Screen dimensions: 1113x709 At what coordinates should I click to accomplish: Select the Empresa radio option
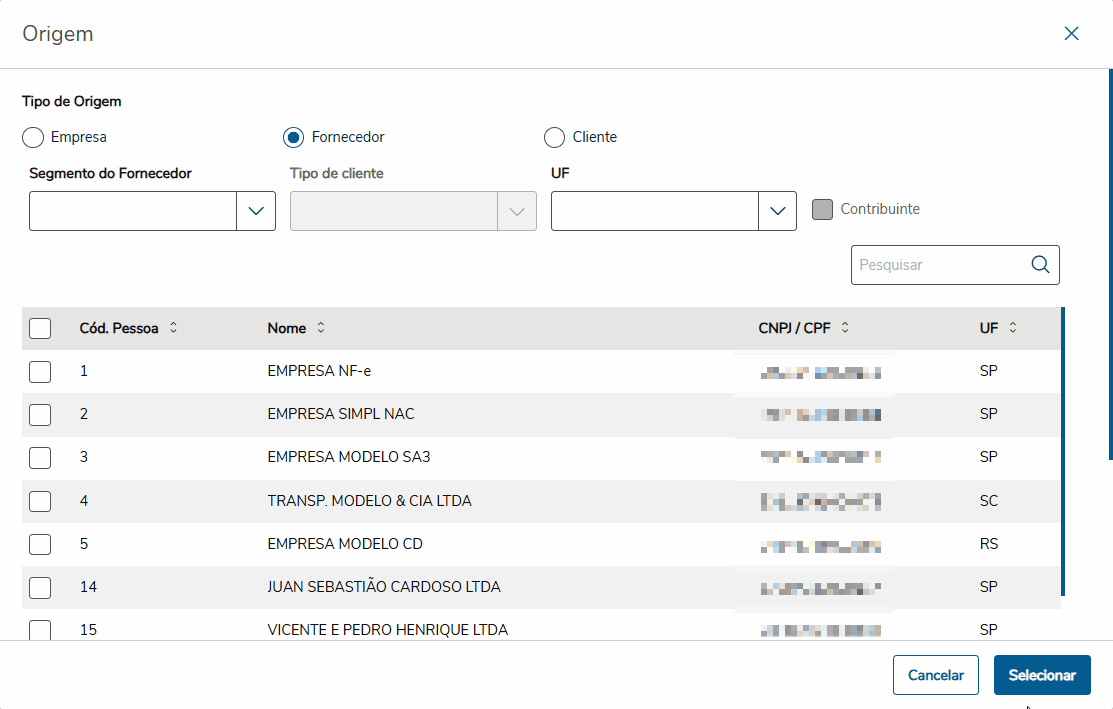pos(33,137)
